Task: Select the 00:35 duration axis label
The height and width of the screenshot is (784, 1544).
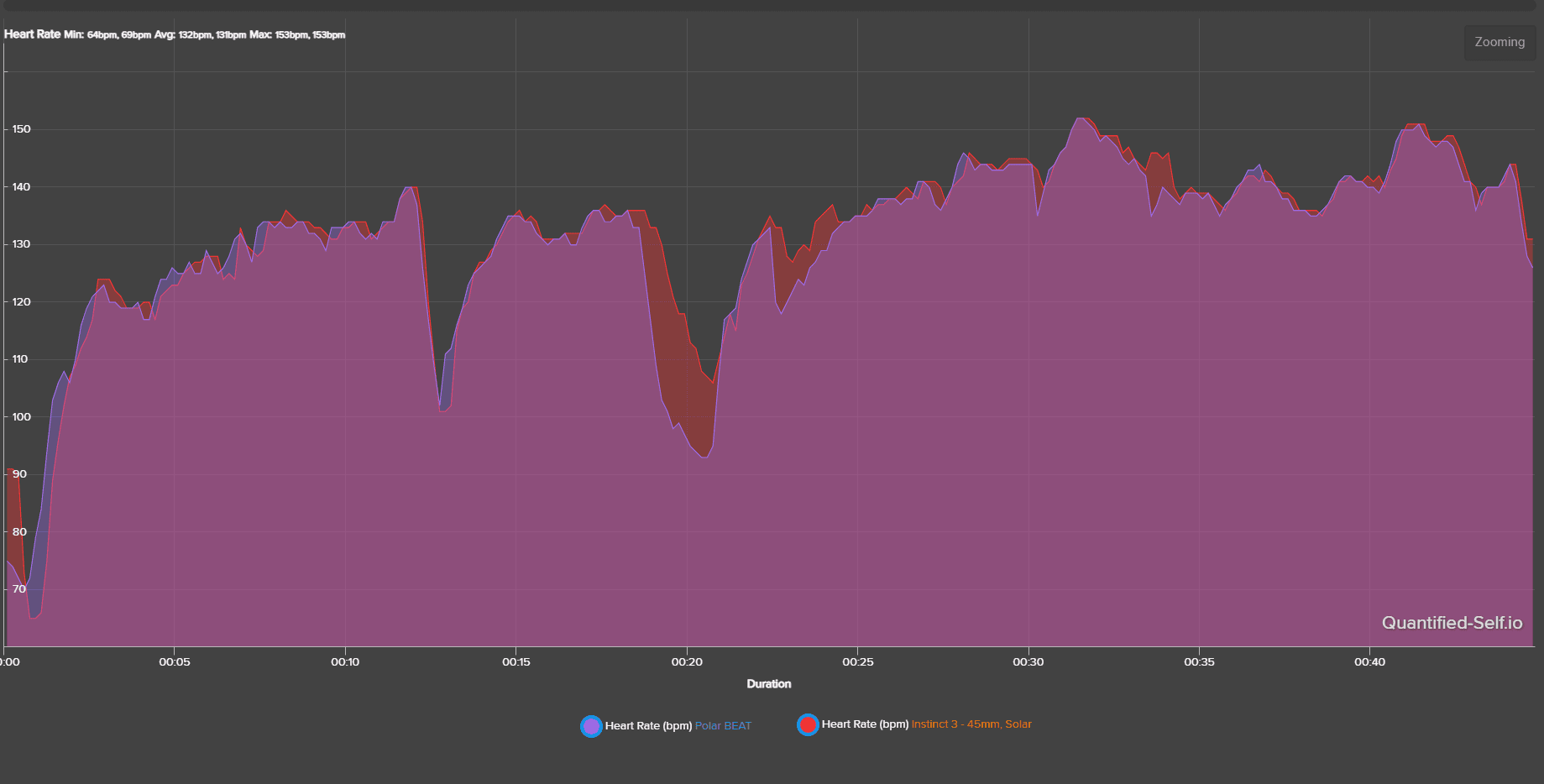Action: point(1199,662)
